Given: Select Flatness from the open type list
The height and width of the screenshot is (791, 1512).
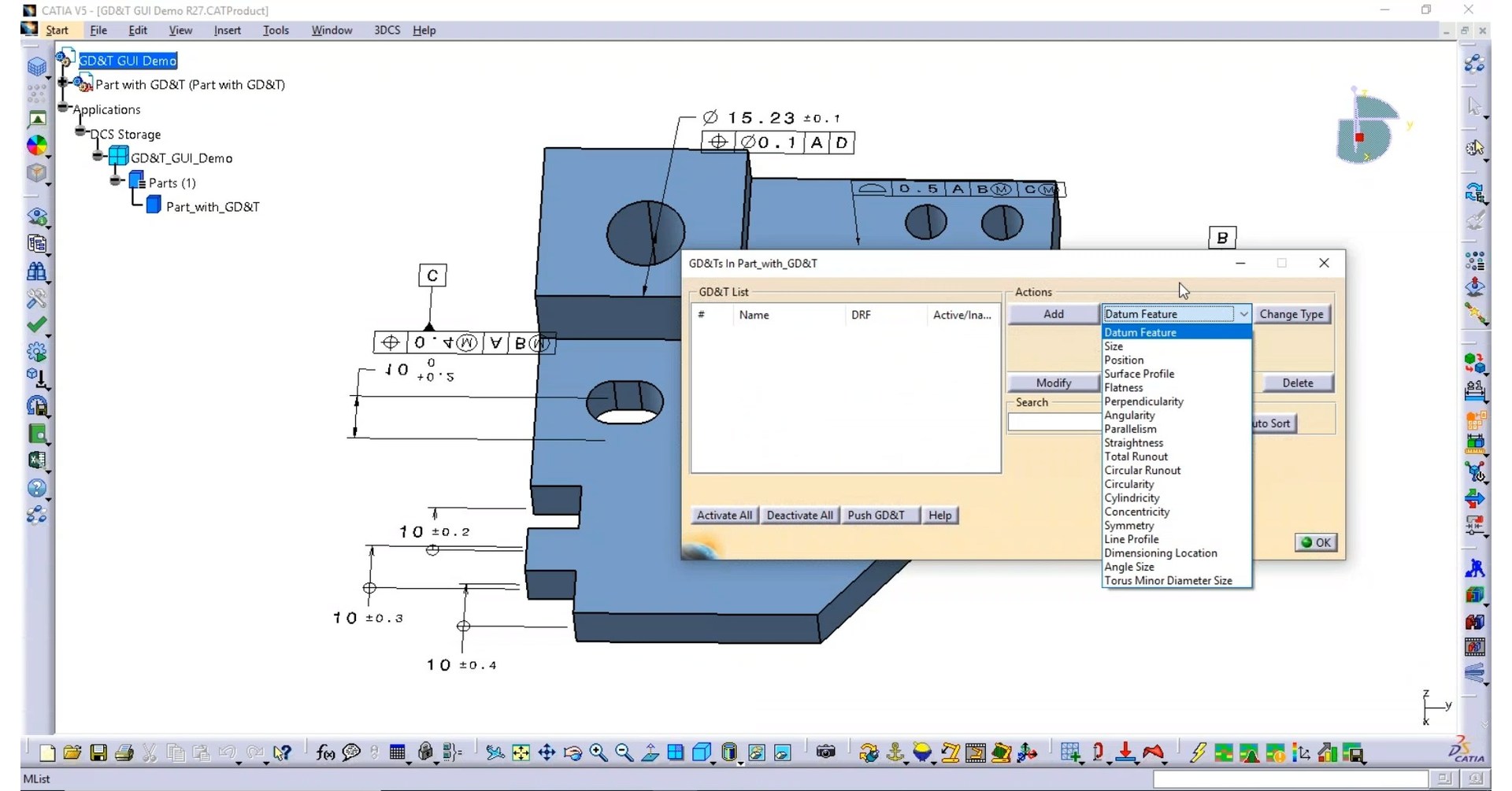Looking at the screenshot, I should [1125, 387].
